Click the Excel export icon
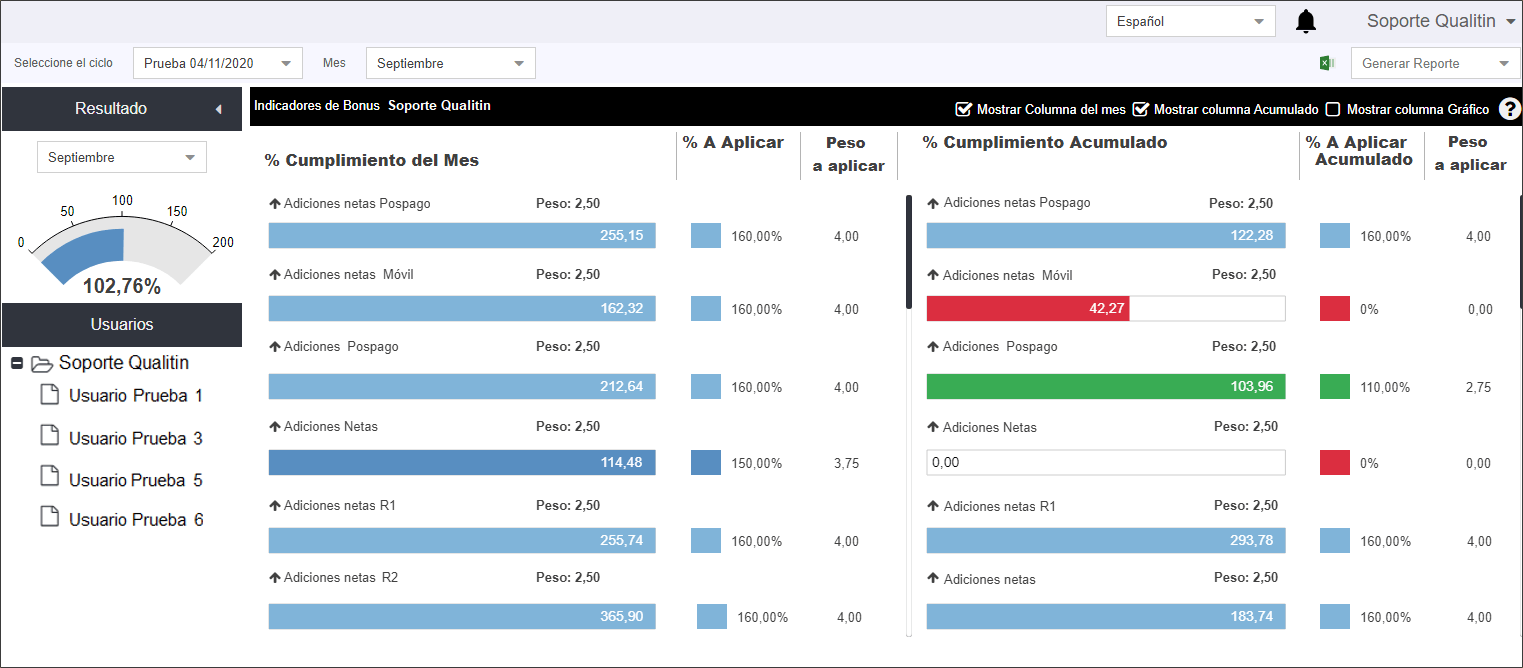Screen dimensions: 1523x668 (1327, 63)
